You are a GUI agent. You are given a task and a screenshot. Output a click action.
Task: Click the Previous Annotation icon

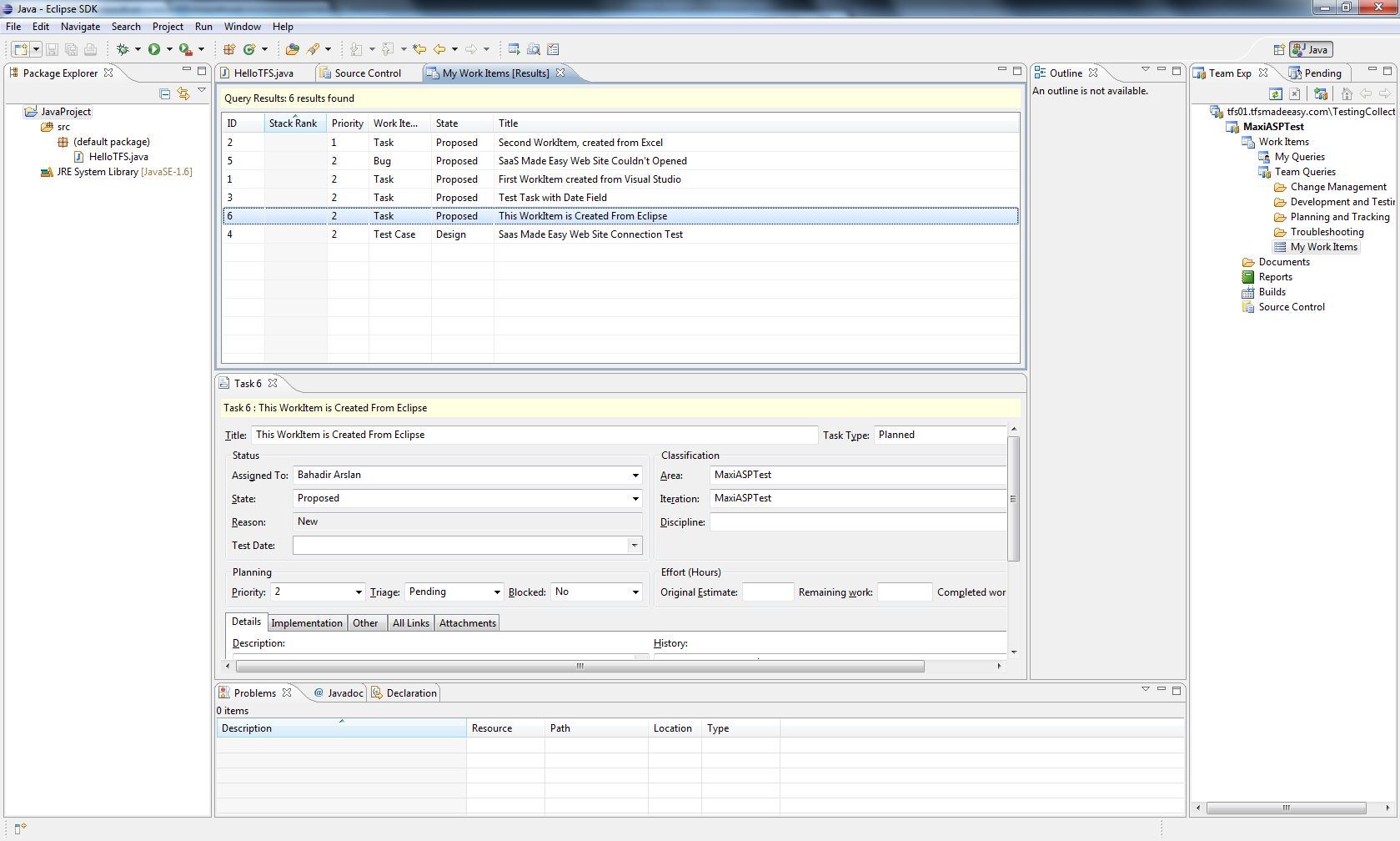click(x=389, y=49)
